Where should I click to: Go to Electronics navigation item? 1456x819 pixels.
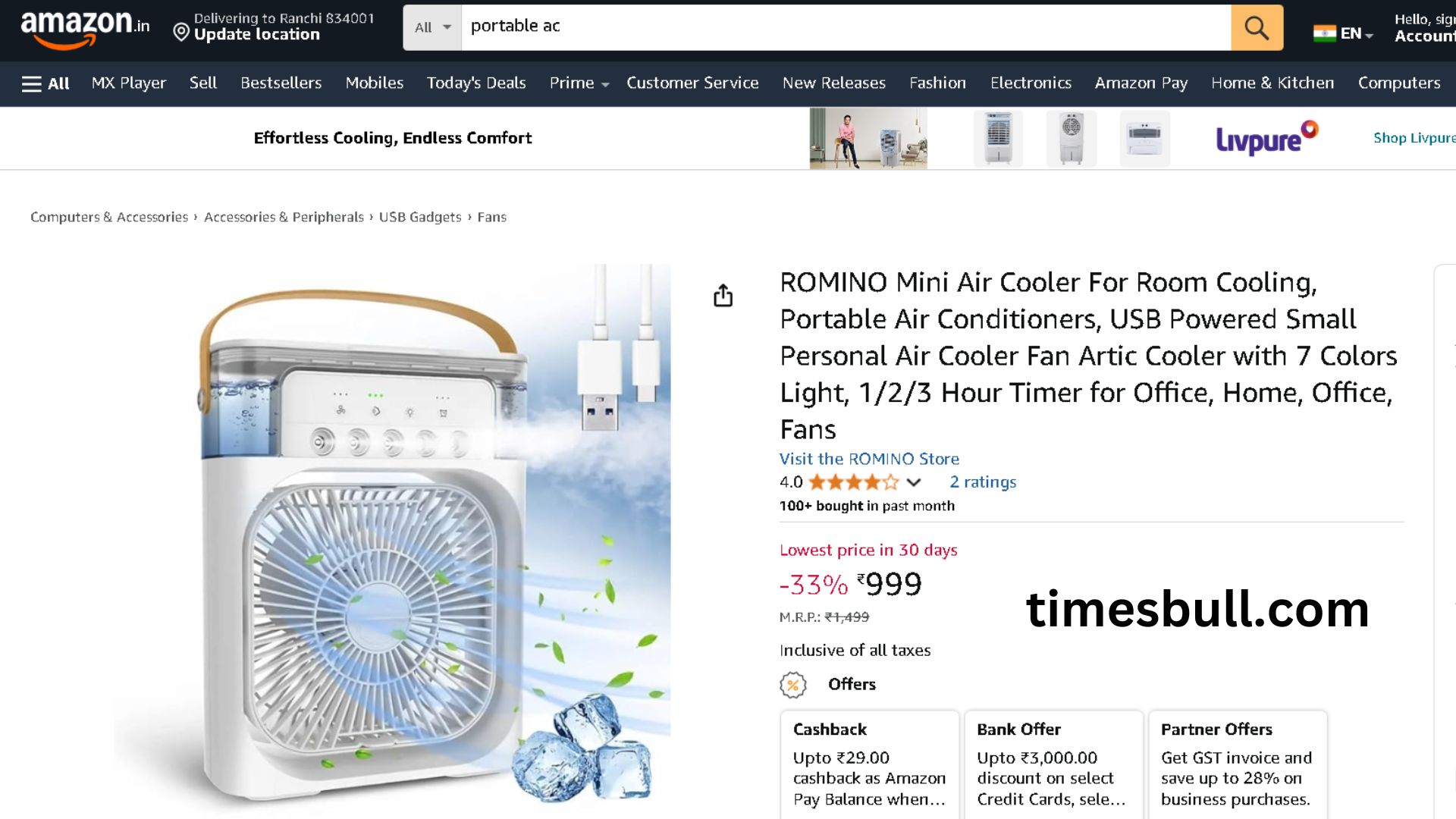click(1030, 83)
